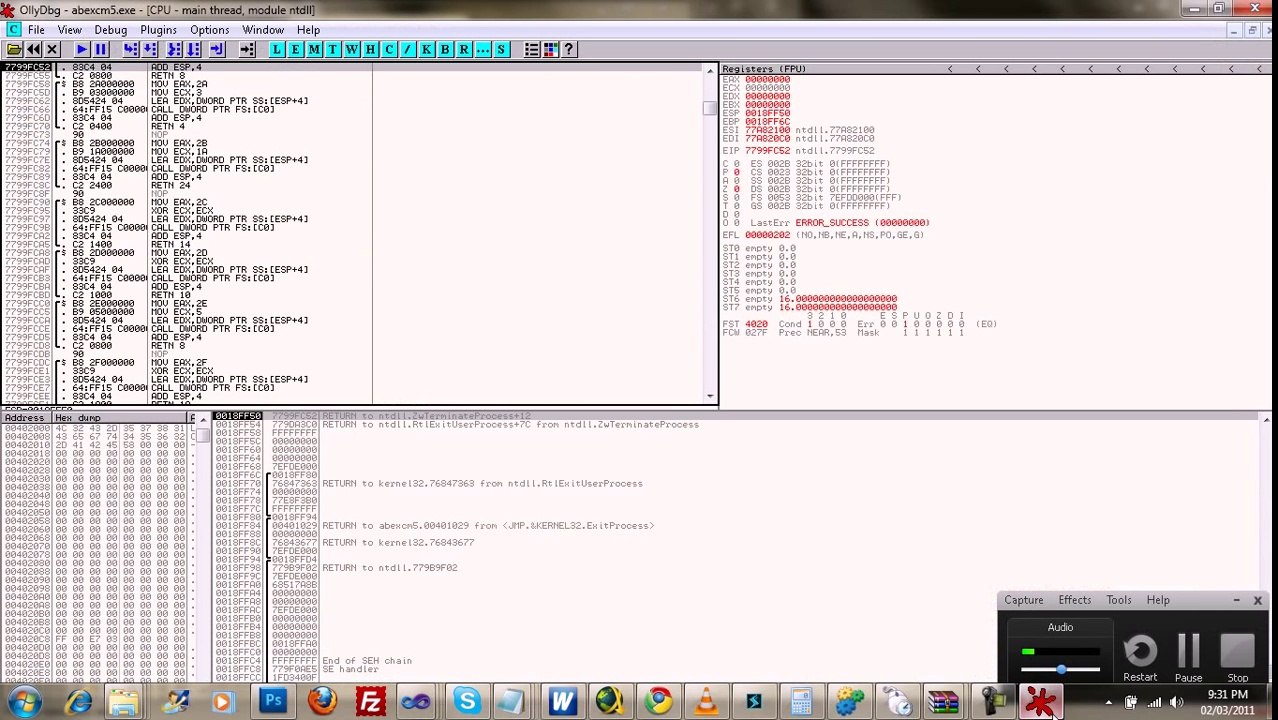The image size is (1278, 720).
Task: Open debugging options list icon
Action: point(532,49)
